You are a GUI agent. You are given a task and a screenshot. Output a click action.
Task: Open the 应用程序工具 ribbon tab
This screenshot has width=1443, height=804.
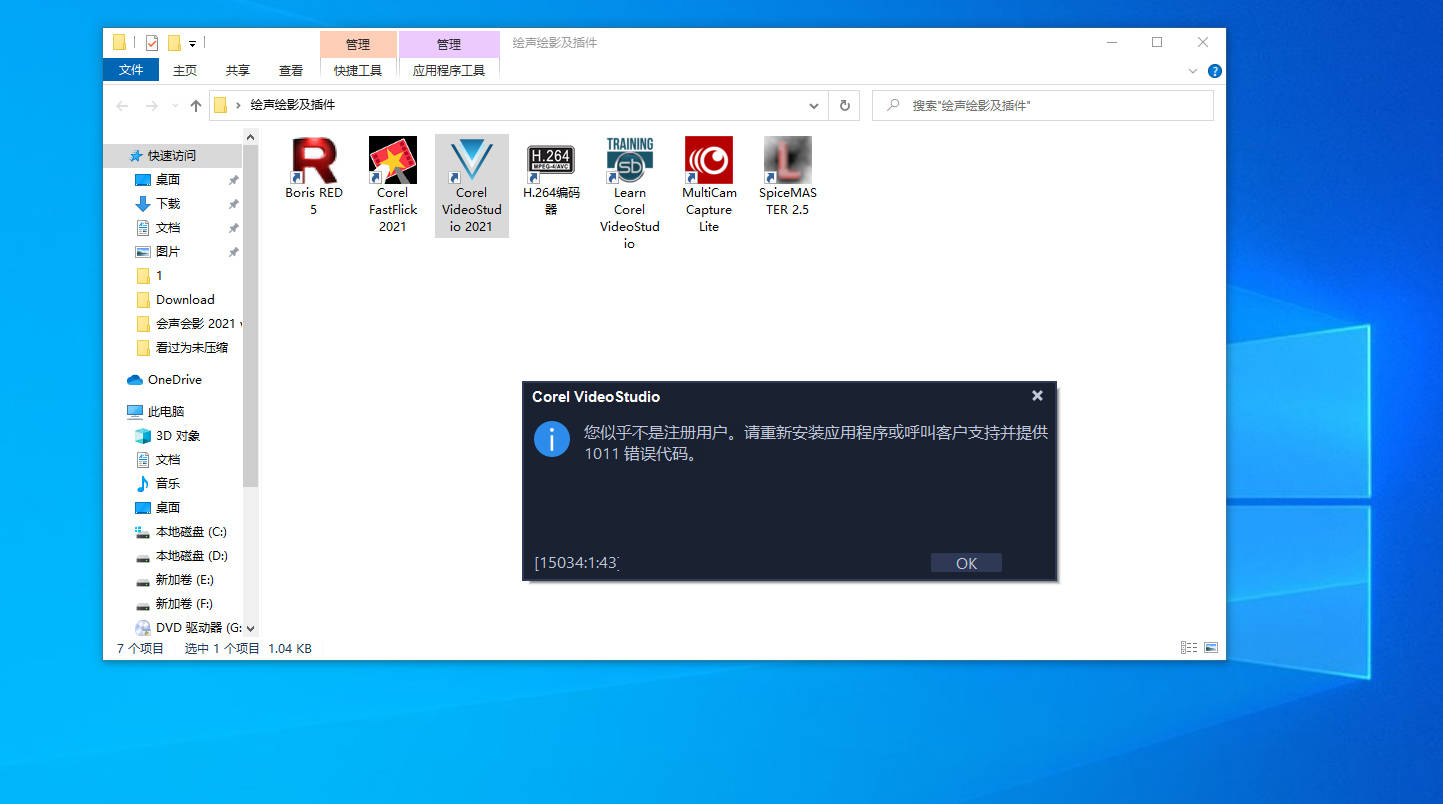click(x=449, y=70)
